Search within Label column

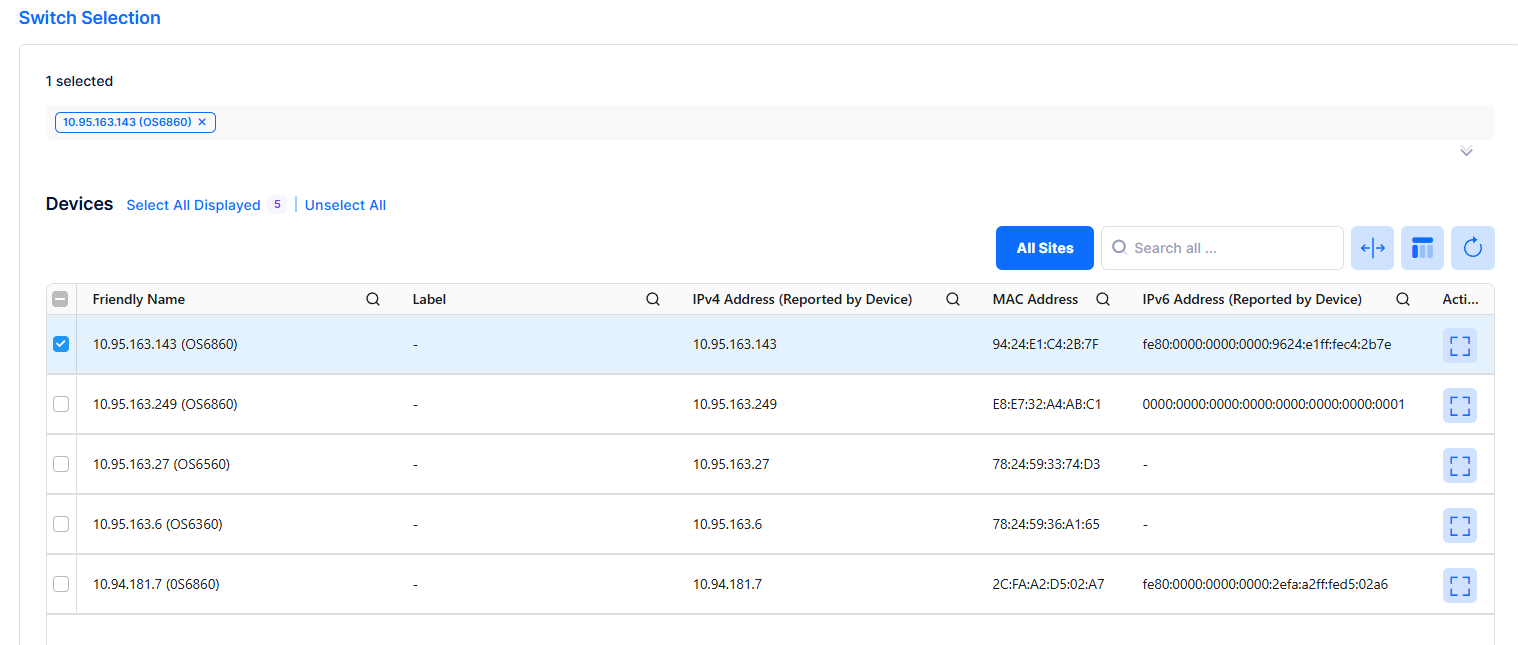point(653,299)
